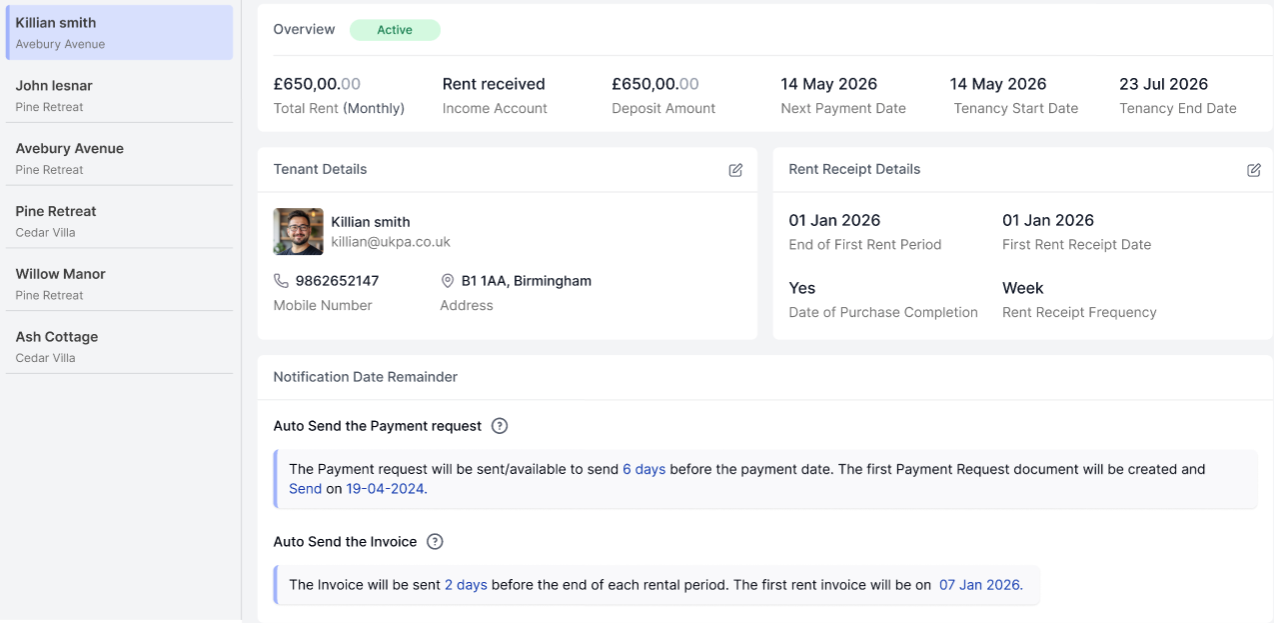Click Killian smith's profile photo
Image resolution: width=1274 pixels, height=623 pixels.
pos(298,232)
